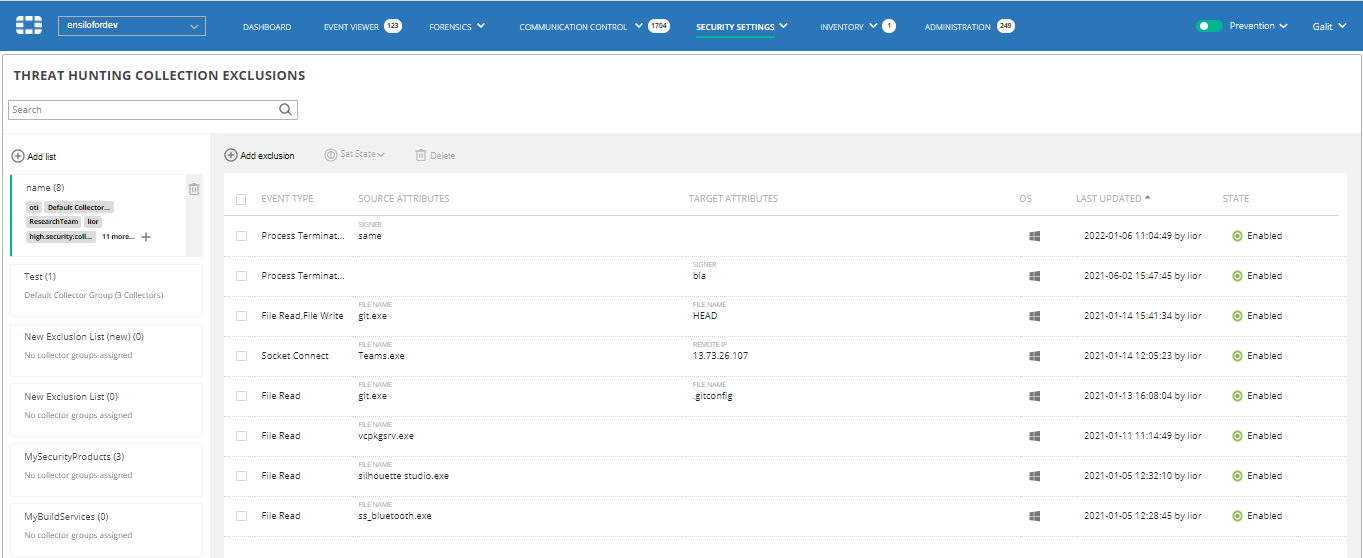Toggle the Prevention mode switch
Image resolution: width=1363 pixels, height=558 pixels.
pos(1210,26)
